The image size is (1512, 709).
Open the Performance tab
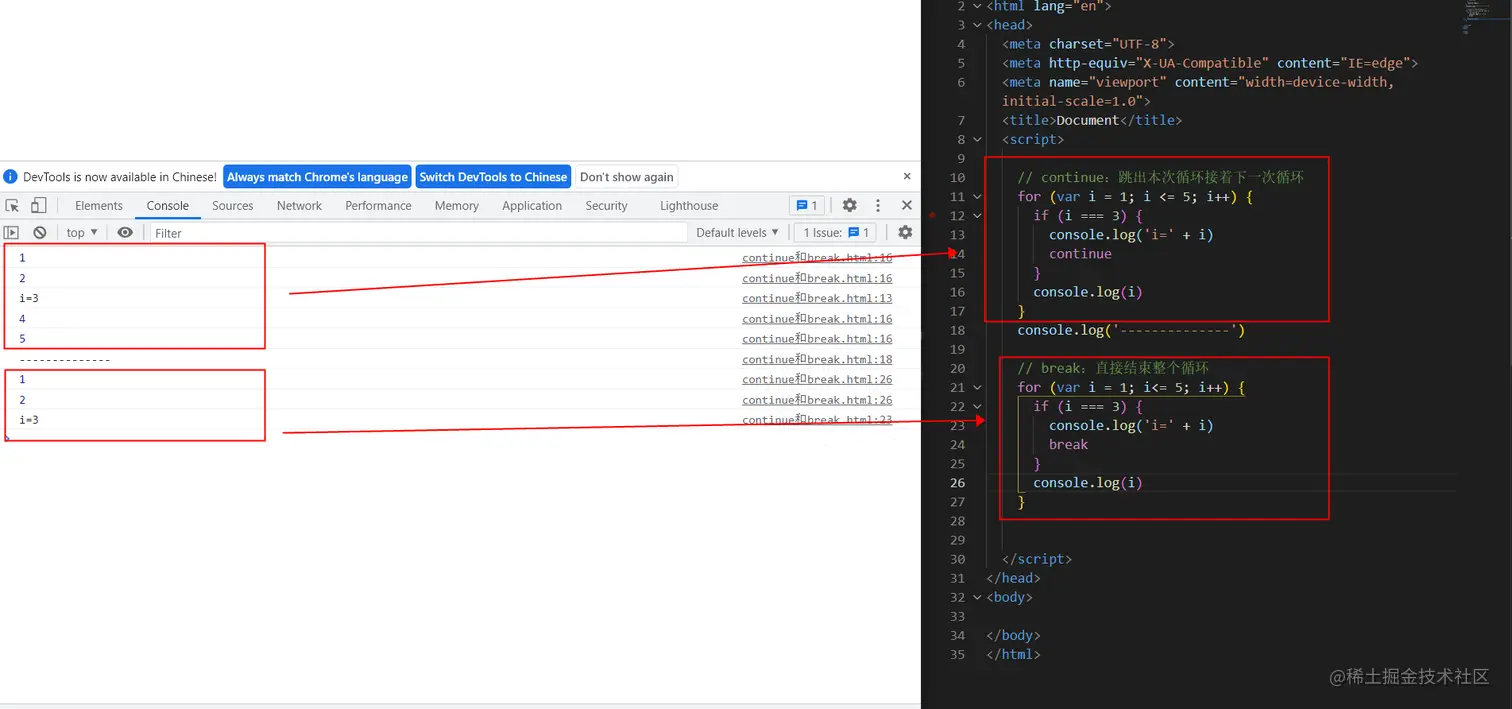tap(378, 205)
